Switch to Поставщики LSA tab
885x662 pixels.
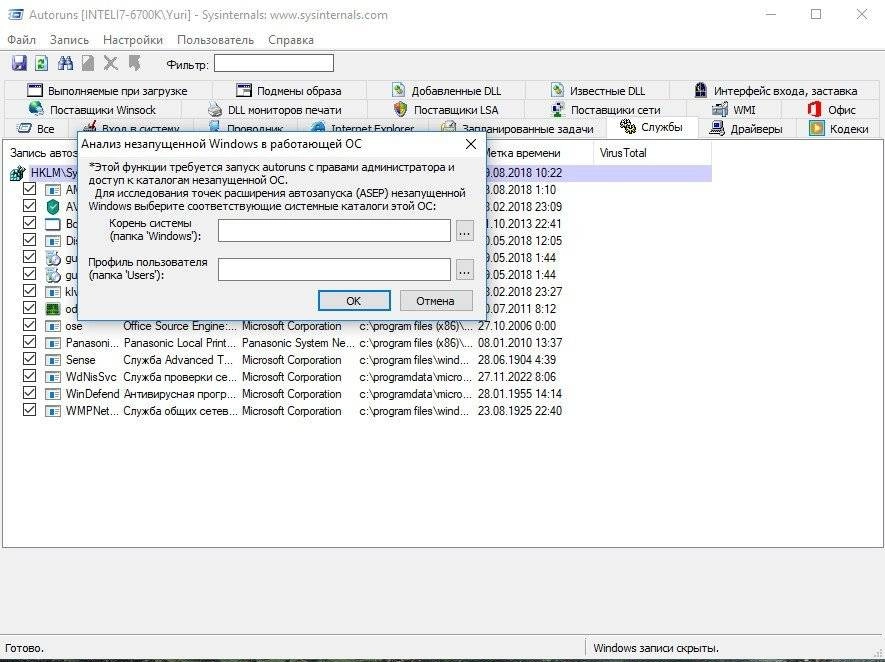(445, 109)
